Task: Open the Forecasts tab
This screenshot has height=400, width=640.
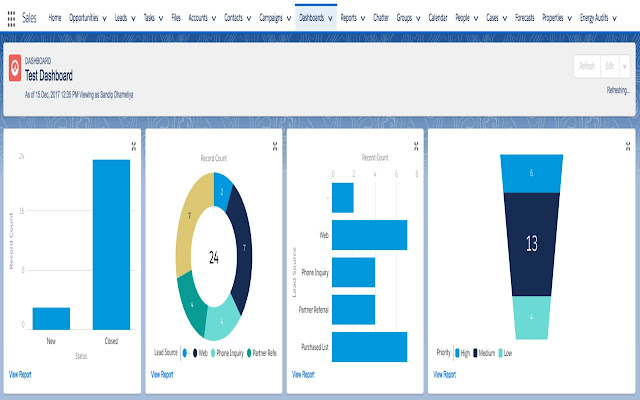Action: coord(524,18)
